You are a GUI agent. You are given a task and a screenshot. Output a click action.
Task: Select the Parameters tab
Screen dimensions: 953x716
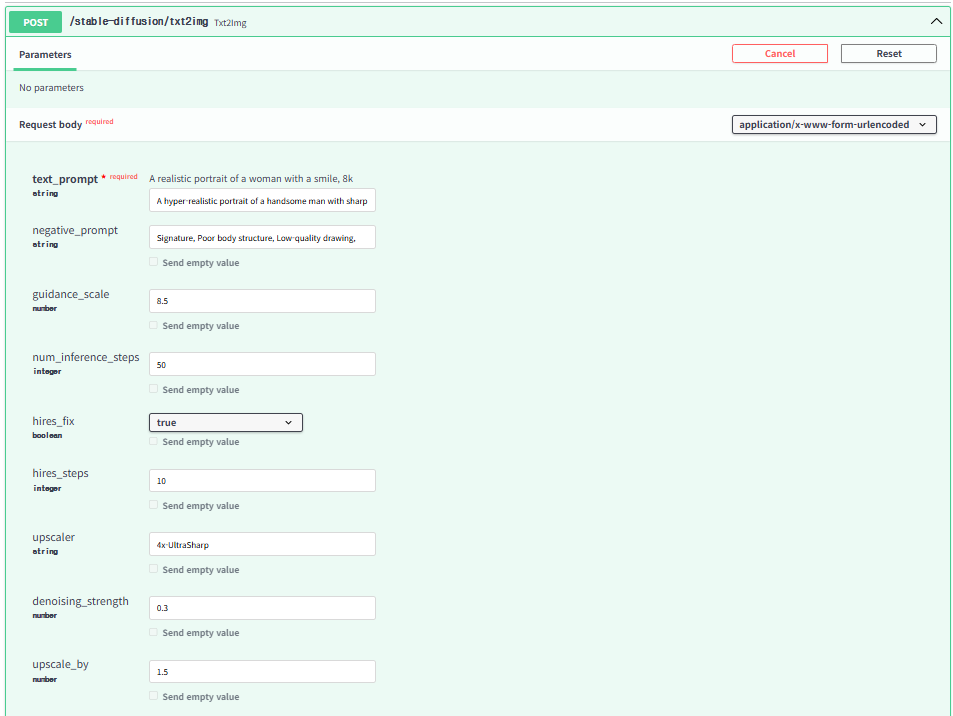pyautogui.click(x=45, y=55)
